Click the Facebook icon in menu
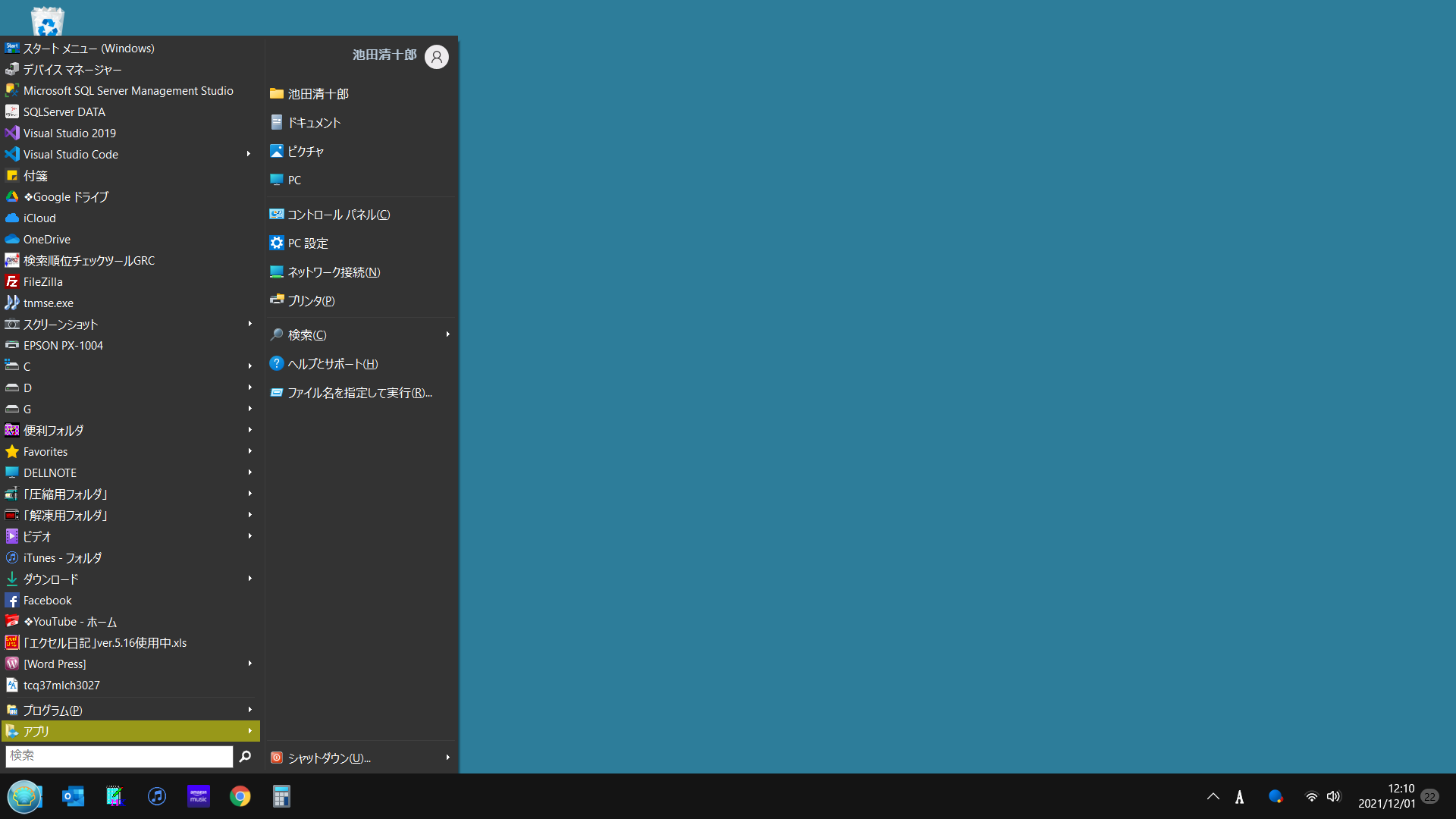The width and height of the screenshot is (1456, 819). [x=12, y=600]
